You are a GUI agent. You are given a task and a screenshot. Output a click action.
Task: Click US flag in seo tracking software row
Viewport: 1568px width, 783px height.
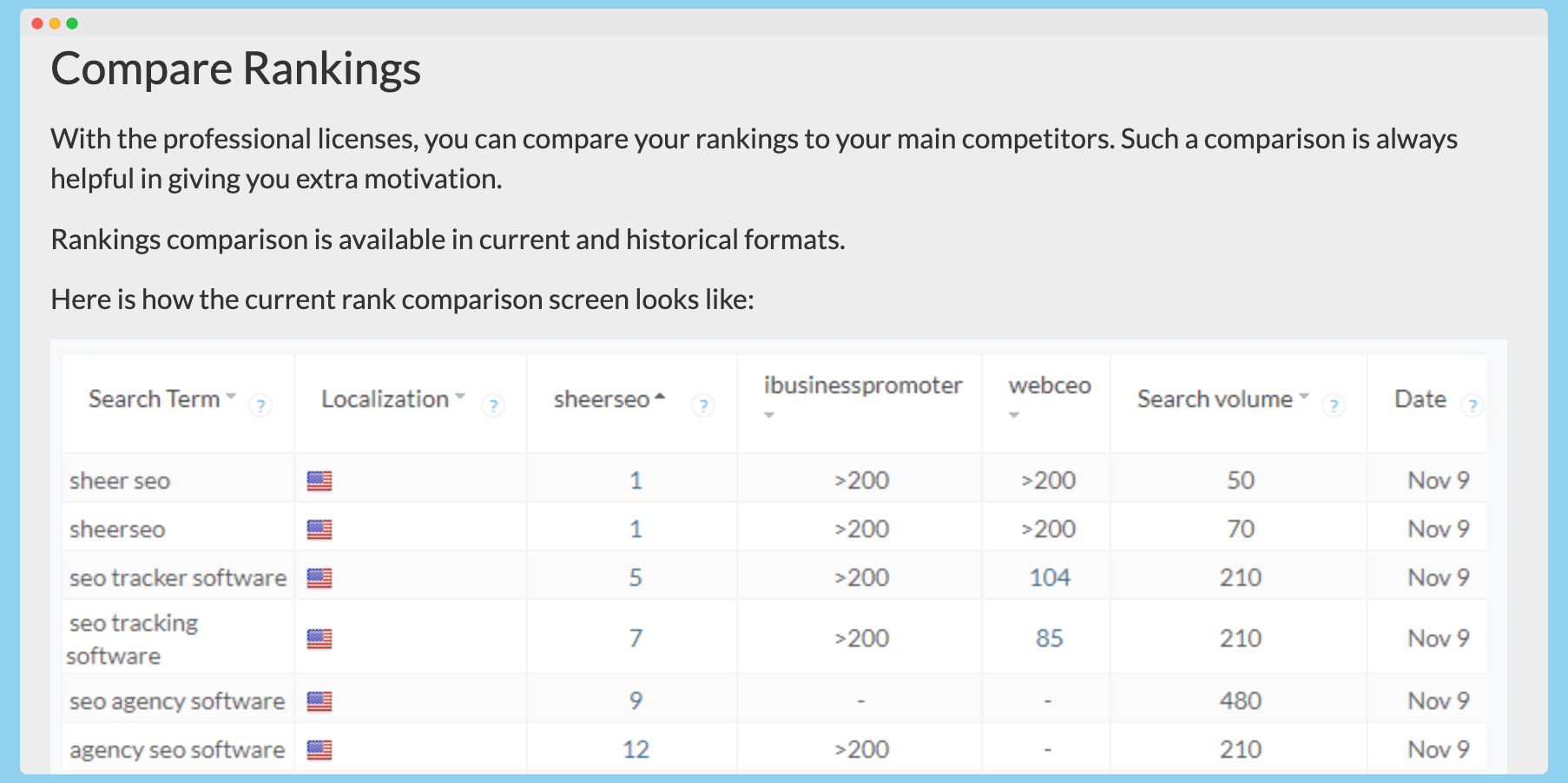pyautogui.click(x=320, y=639)
